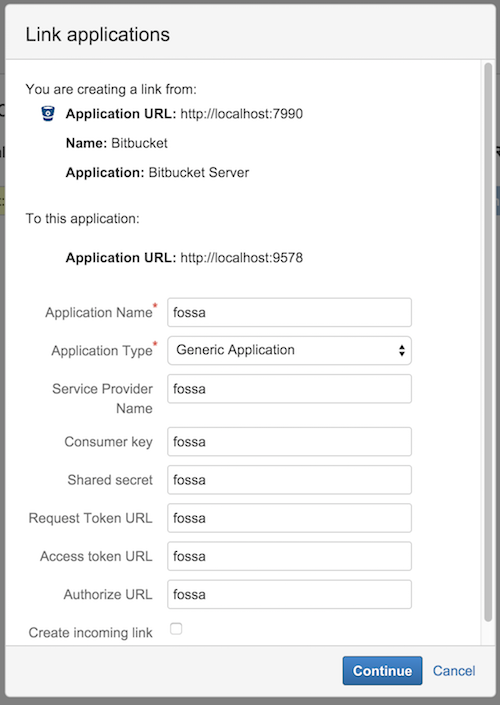Image resolution: width=500 pixels, height=705 pixels.
Task: Edit the Shared secret input
Action: [x=289, y=480]
